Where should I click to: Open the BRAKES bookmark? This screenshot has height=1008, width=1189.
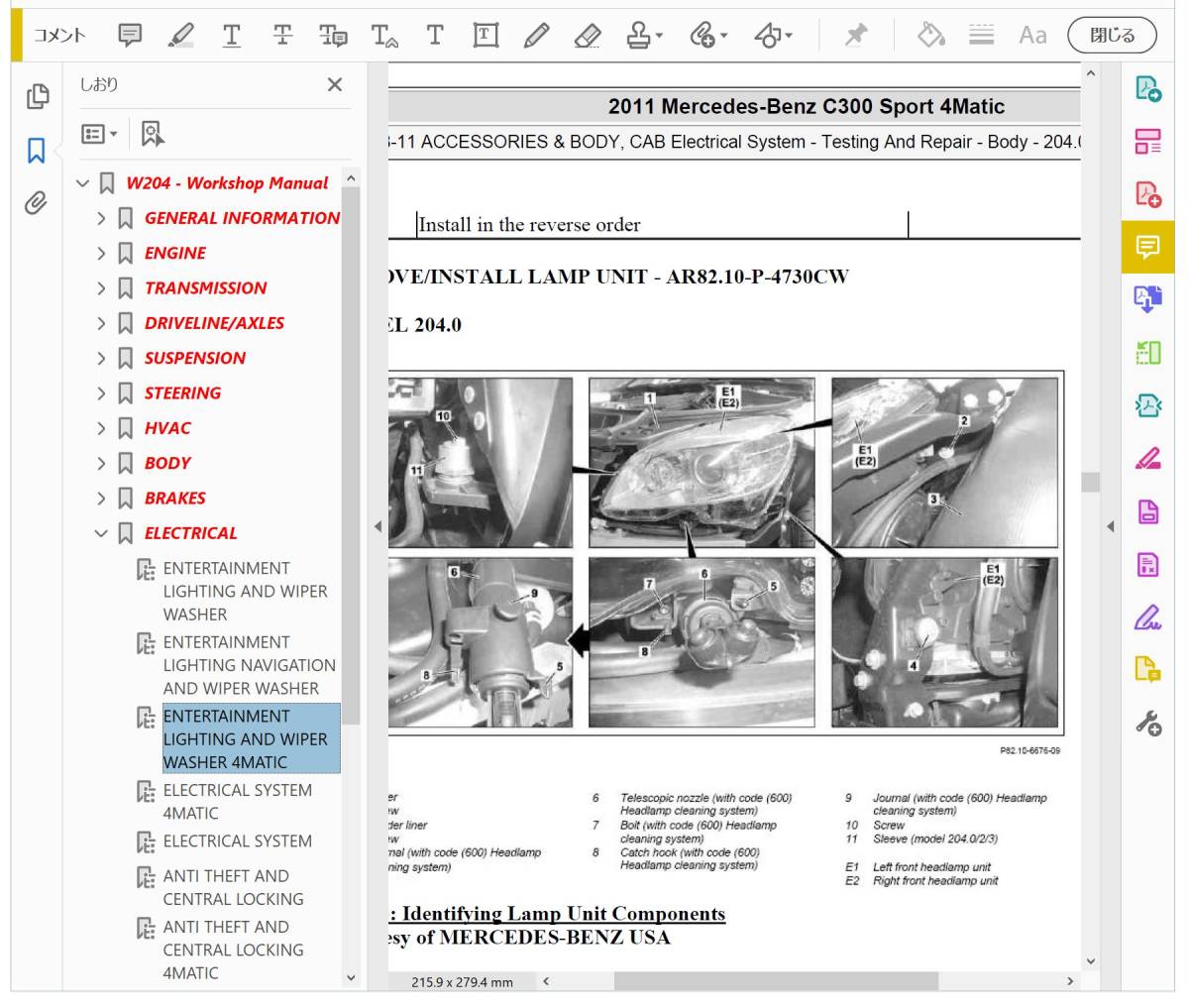(x=175, y=499)
